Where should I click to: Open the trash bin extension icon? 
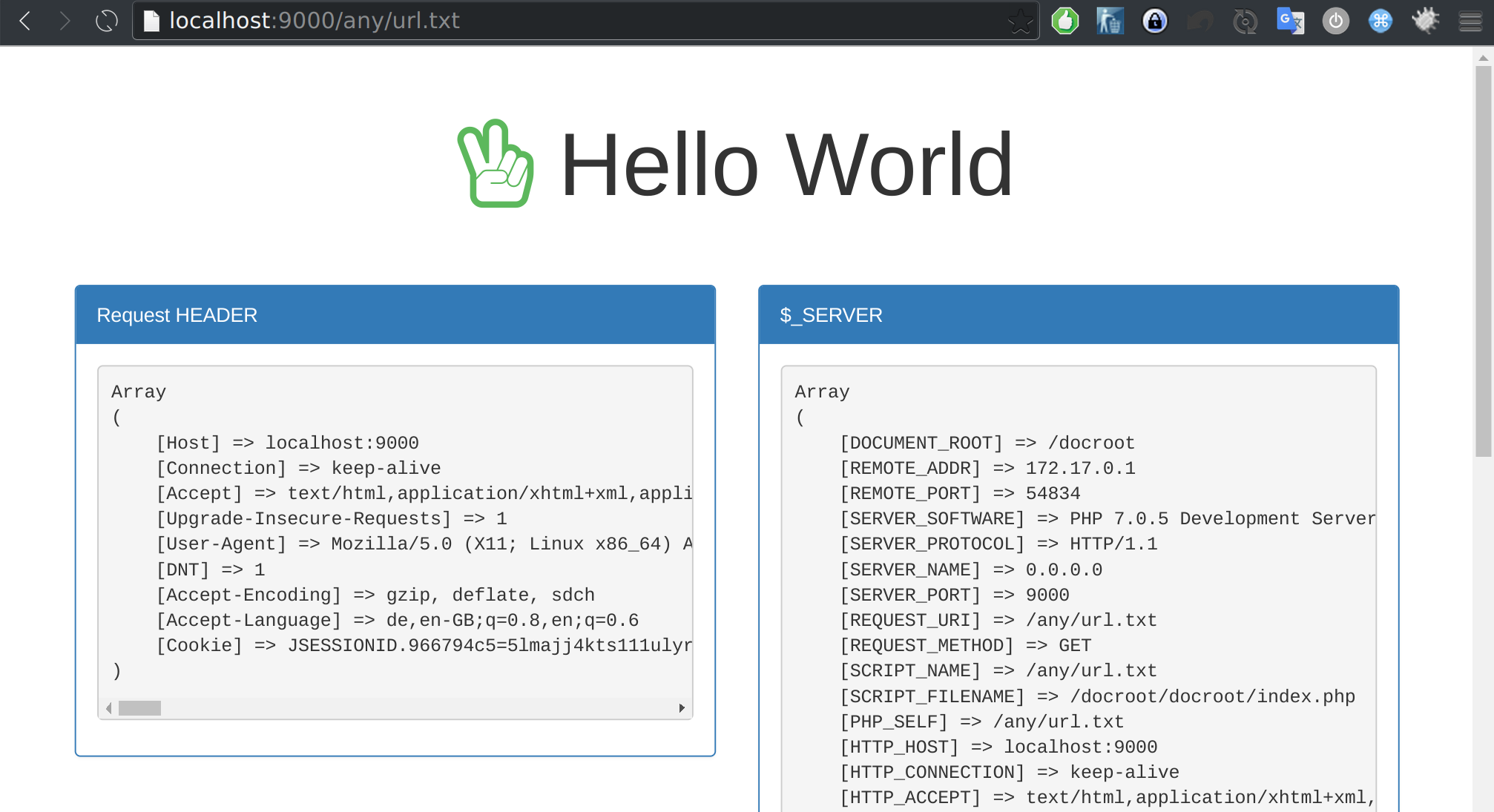coord(1110,21)
